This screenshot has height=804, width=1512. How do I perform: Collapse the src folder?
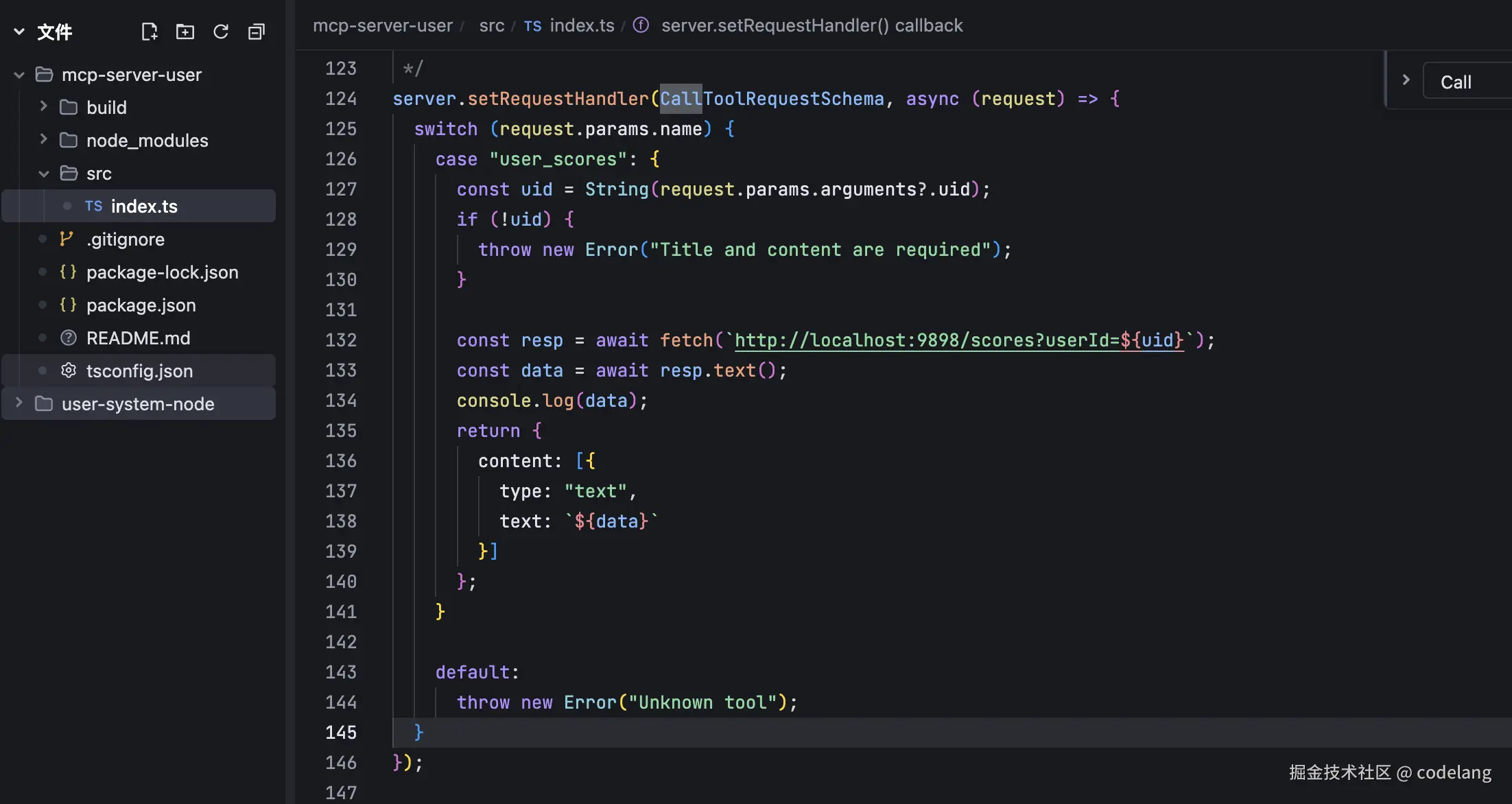[43, 174]
